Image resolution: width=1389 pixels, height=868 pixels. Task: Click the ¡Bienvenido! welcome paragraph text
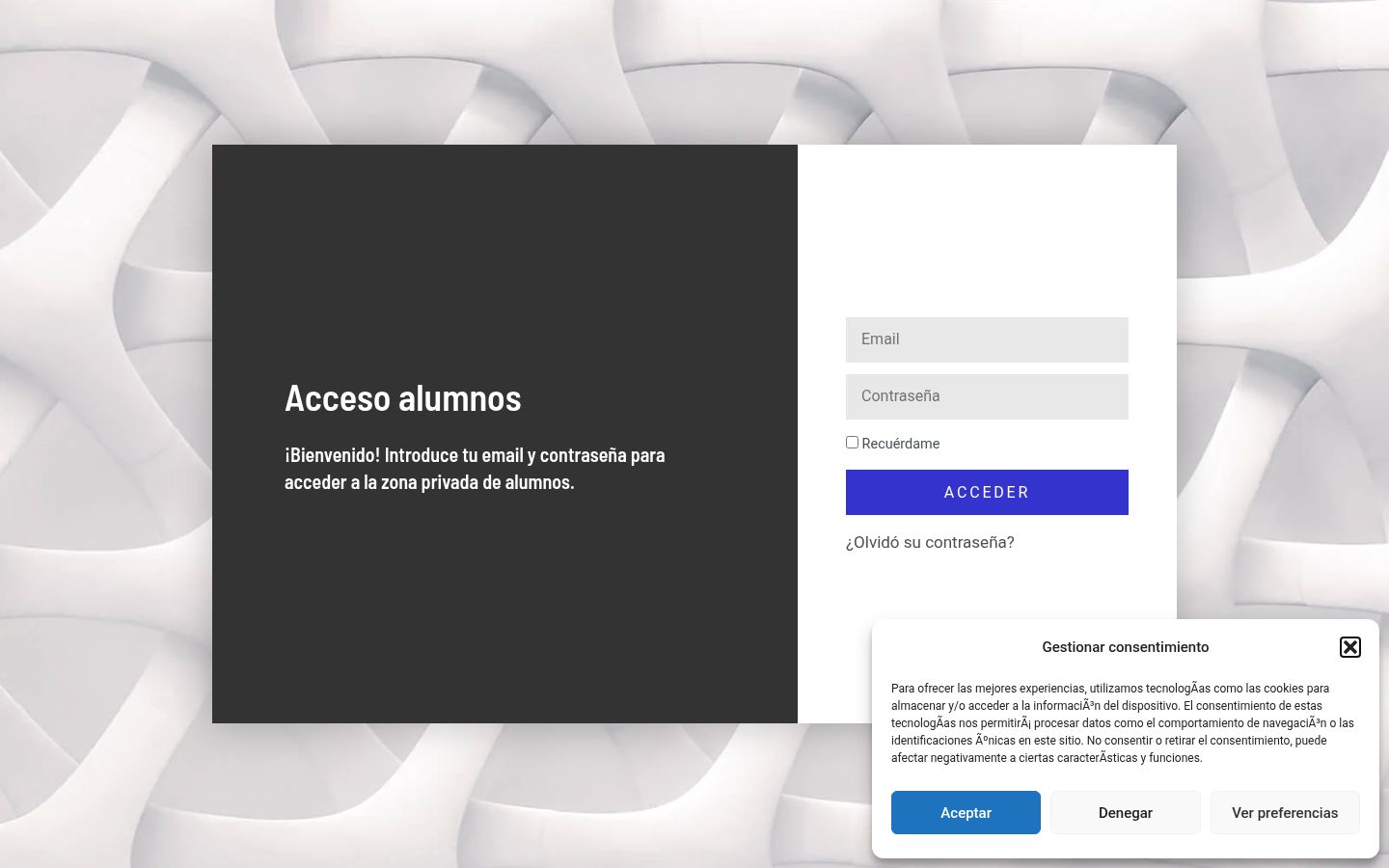coord(475,468)
